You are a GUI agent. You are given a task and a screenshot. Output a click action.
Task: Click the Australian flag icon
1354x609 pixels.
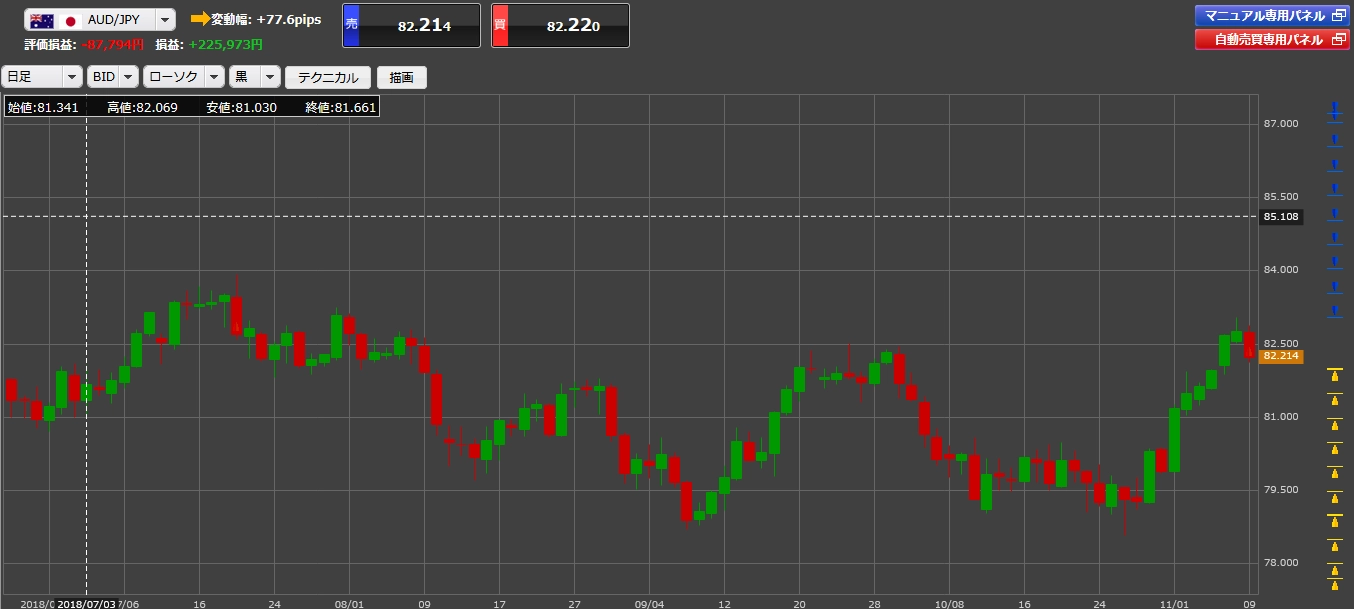42,21
